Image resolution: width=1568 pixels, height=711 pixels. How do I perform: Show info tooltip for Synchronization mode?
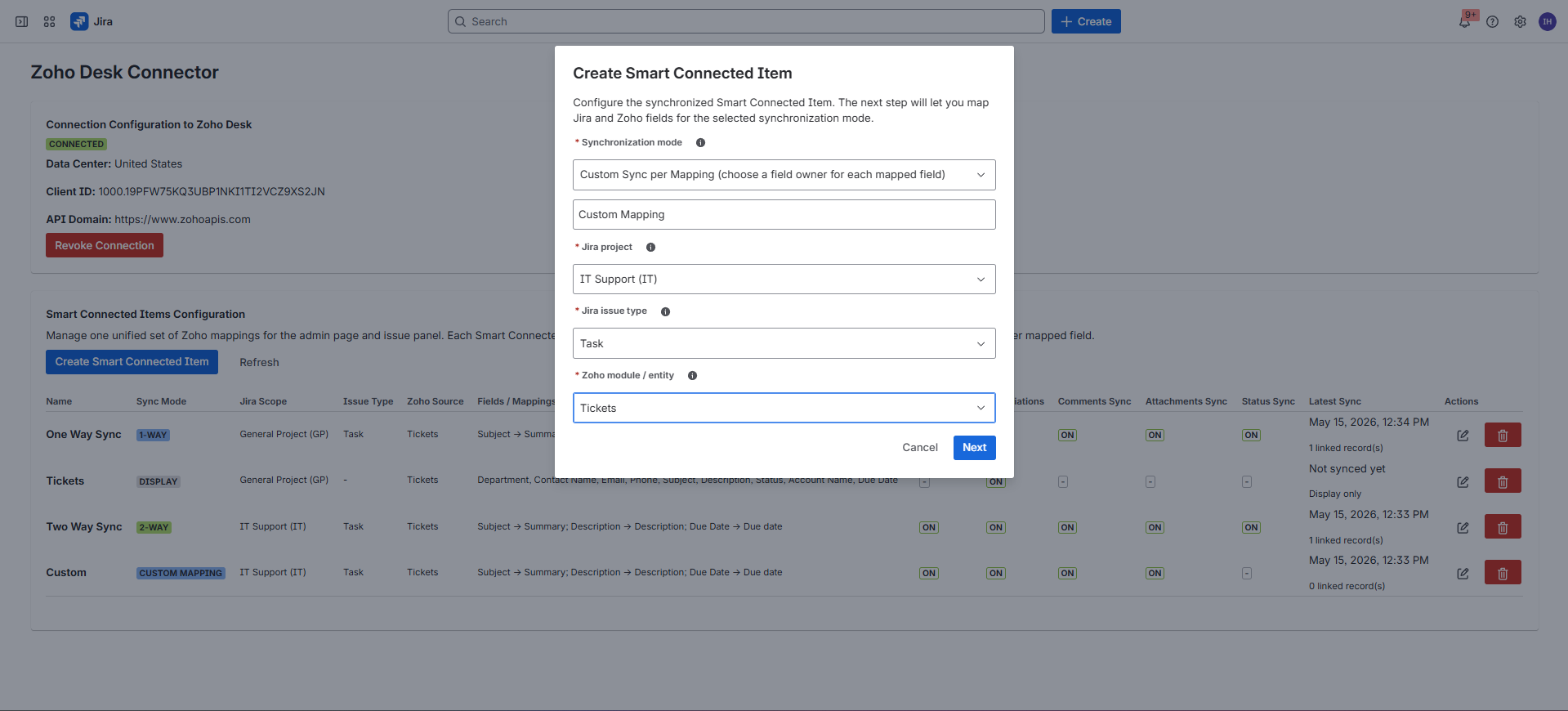click(x=700, y=143)
